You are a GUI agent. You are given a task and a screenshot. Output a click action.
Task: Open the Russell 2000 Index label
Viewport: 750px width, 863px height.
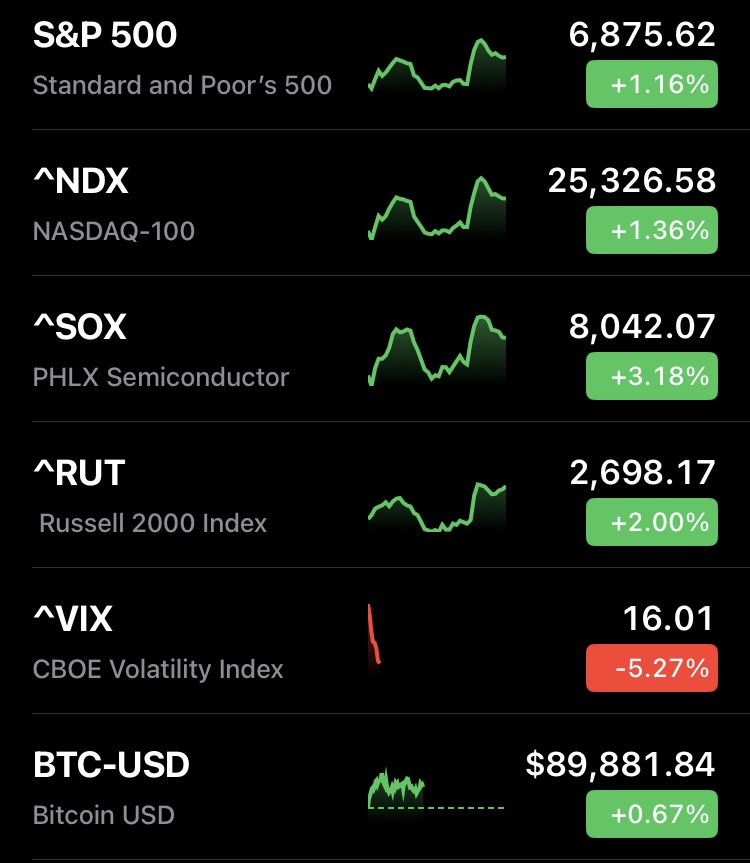153,523
